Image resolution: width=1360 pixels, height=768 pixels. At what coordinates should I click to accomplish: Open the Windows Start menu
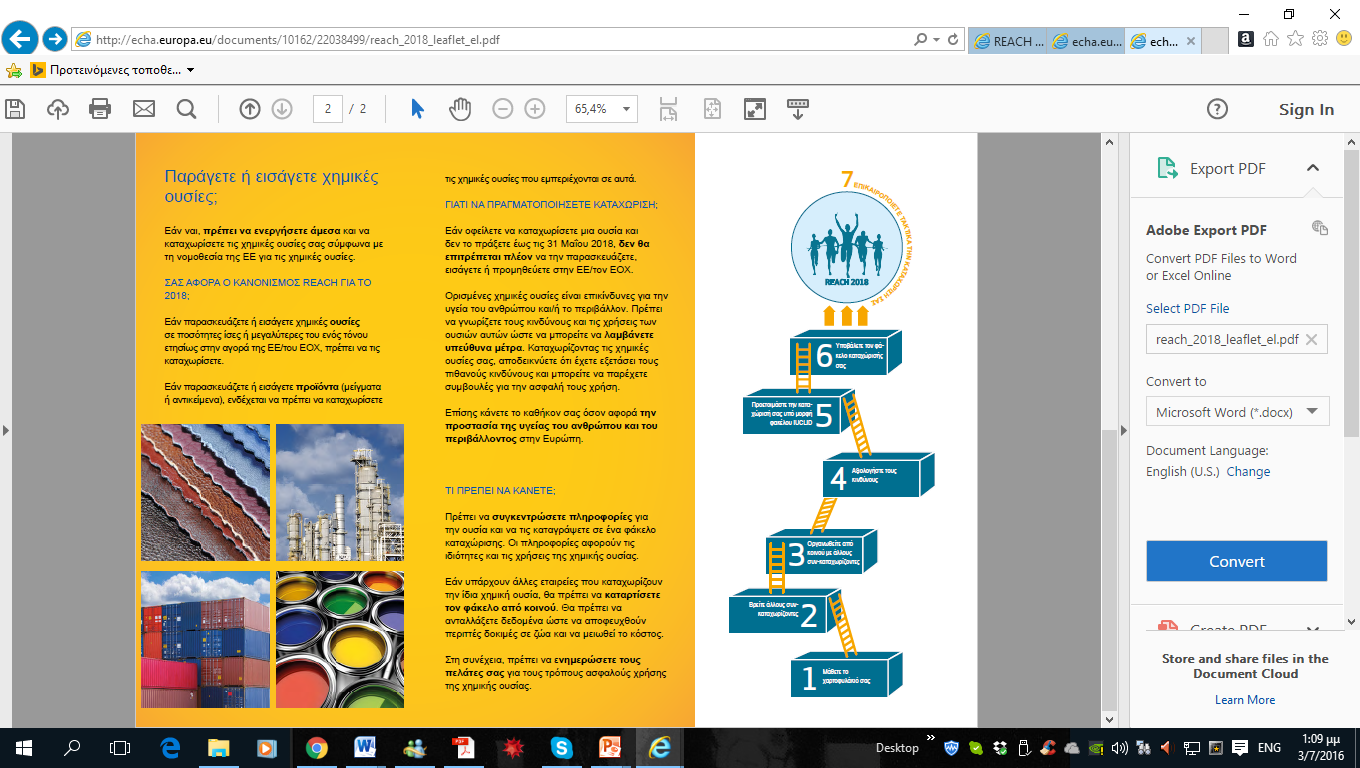point(23,747)
